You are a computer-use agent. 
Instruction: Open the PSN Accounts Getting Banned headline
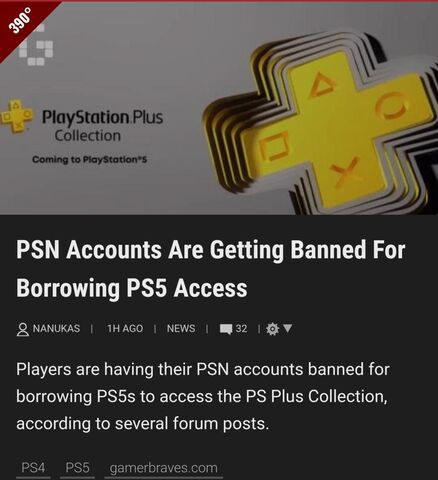click(211, 269)
